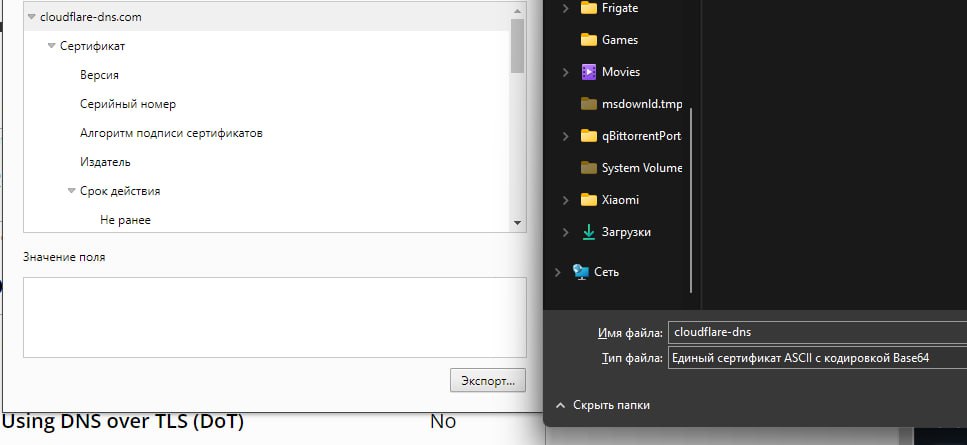Select Games folder name
This screenshot has width=967, height=445.
620,40
